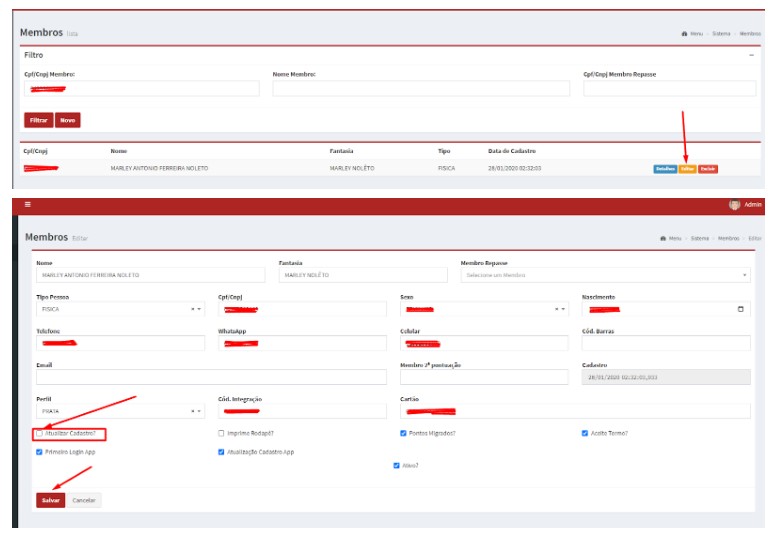Clear the Sexo selection (x icon)
The height and width of the screenshot is (543, 780).
(x=557, y=309)
